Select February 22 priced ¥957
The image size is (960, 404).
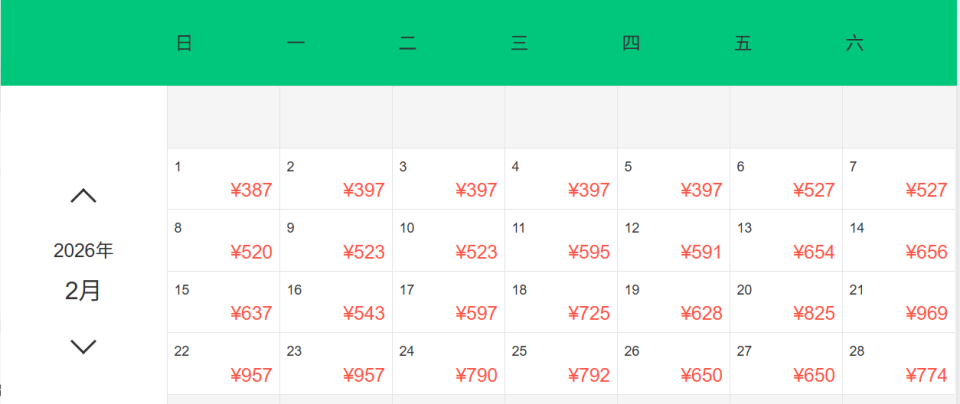coord(223,364)
